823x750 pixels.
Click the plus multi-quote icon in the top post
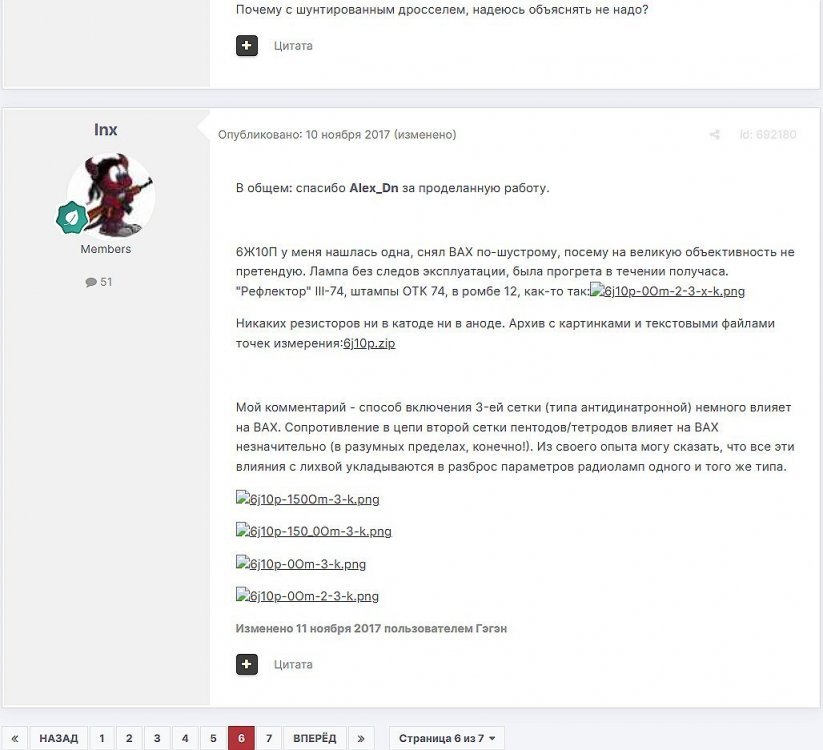(x=247, y=46)
